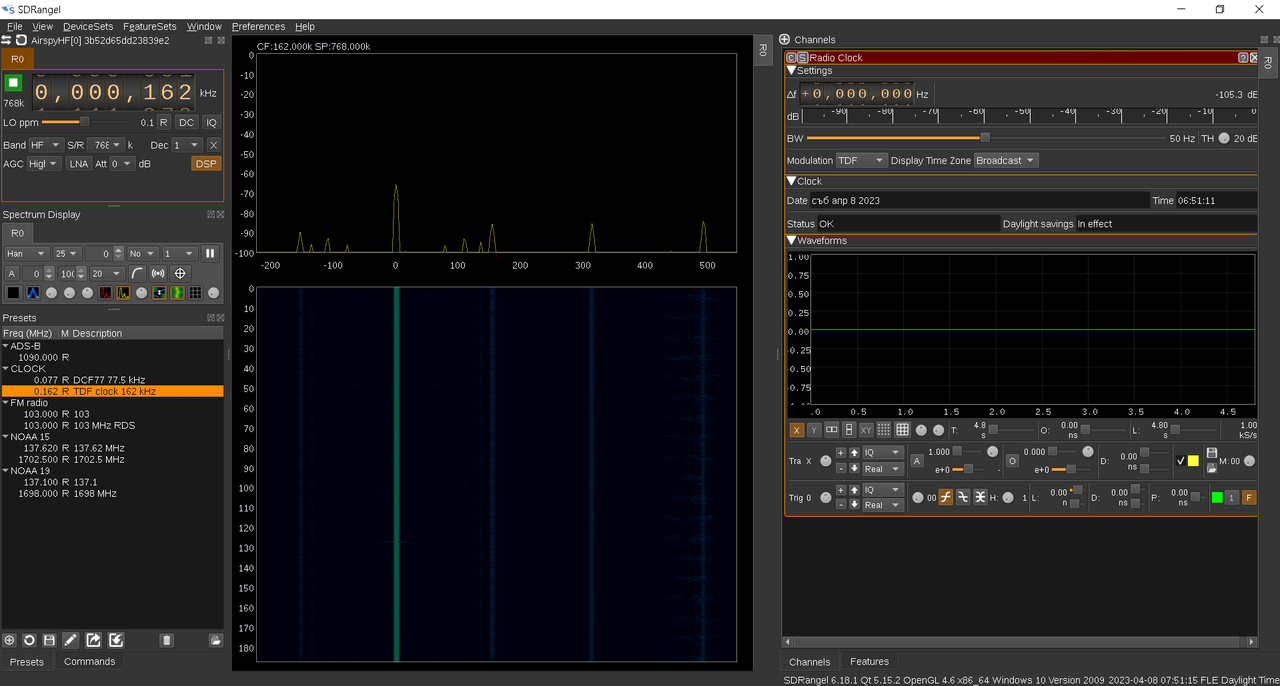
Task: Open the Preferences menu
Action: (x=258, y=26)
